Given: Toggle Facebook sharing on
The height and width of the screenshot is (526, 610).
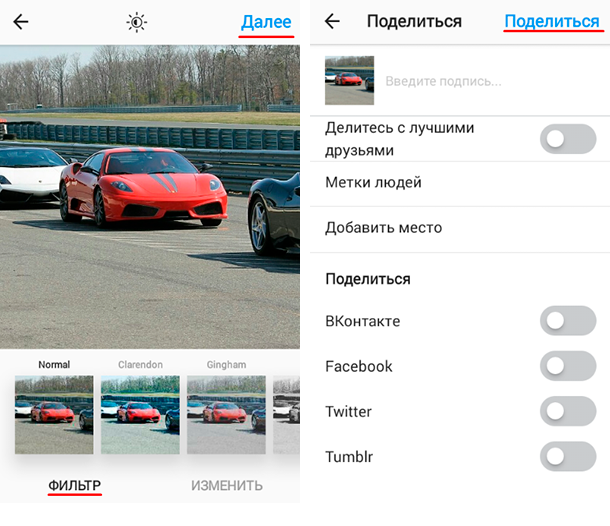Looking at the screenshot, I should (x=568, y=366).
